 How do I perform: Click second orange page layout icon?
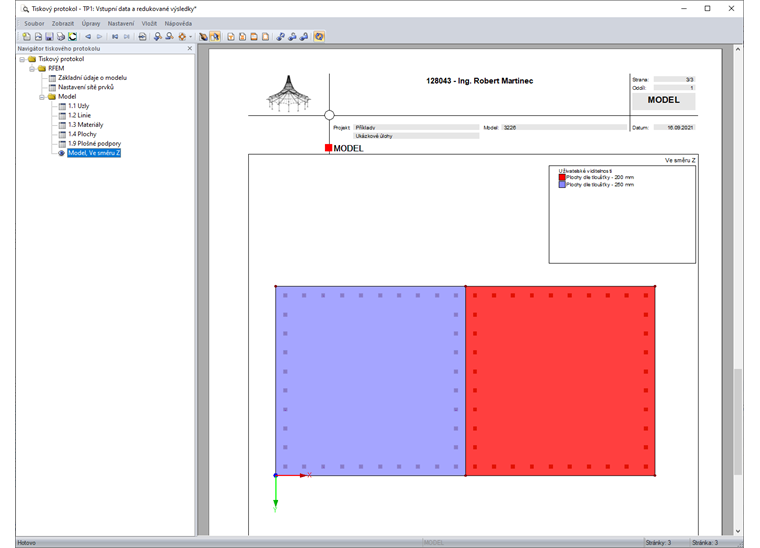click(x=242, y=36)
